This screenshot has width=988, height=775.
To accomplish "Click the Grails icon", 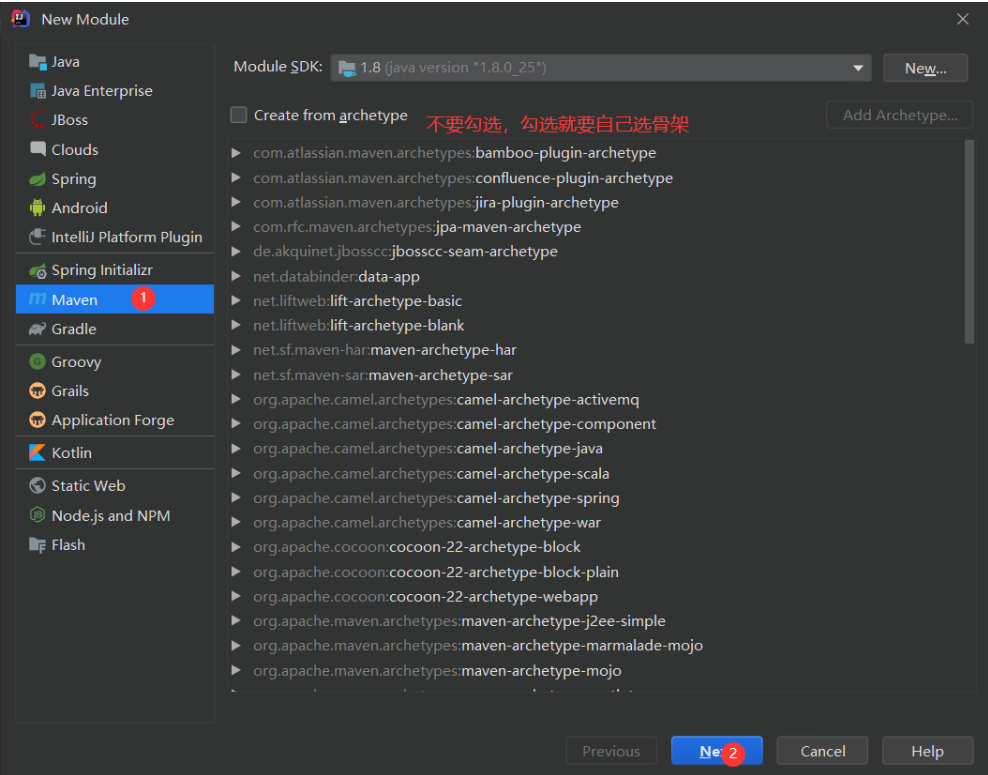I will tap(38, 391).
